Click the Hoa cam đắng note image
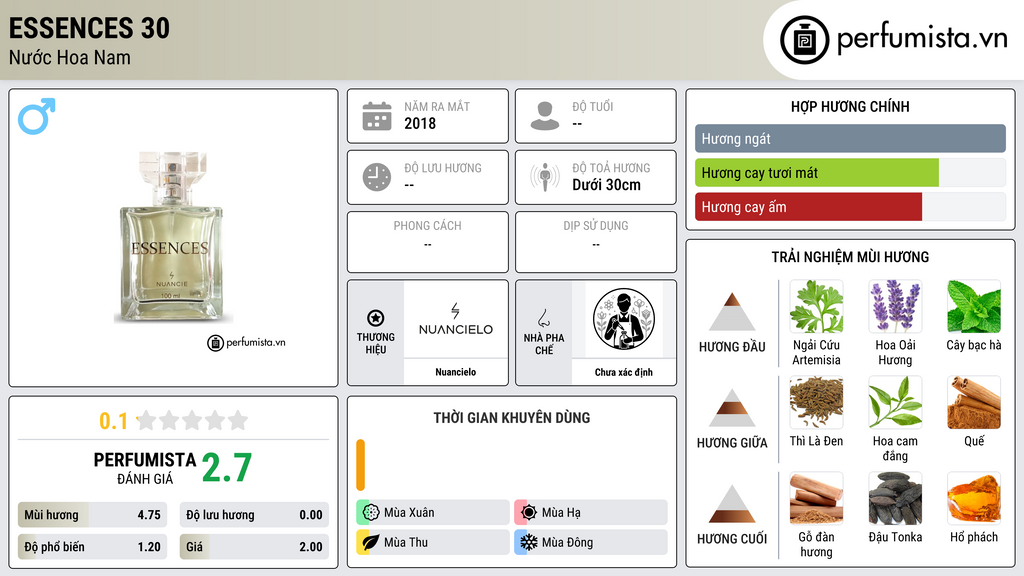 point(895,403)
